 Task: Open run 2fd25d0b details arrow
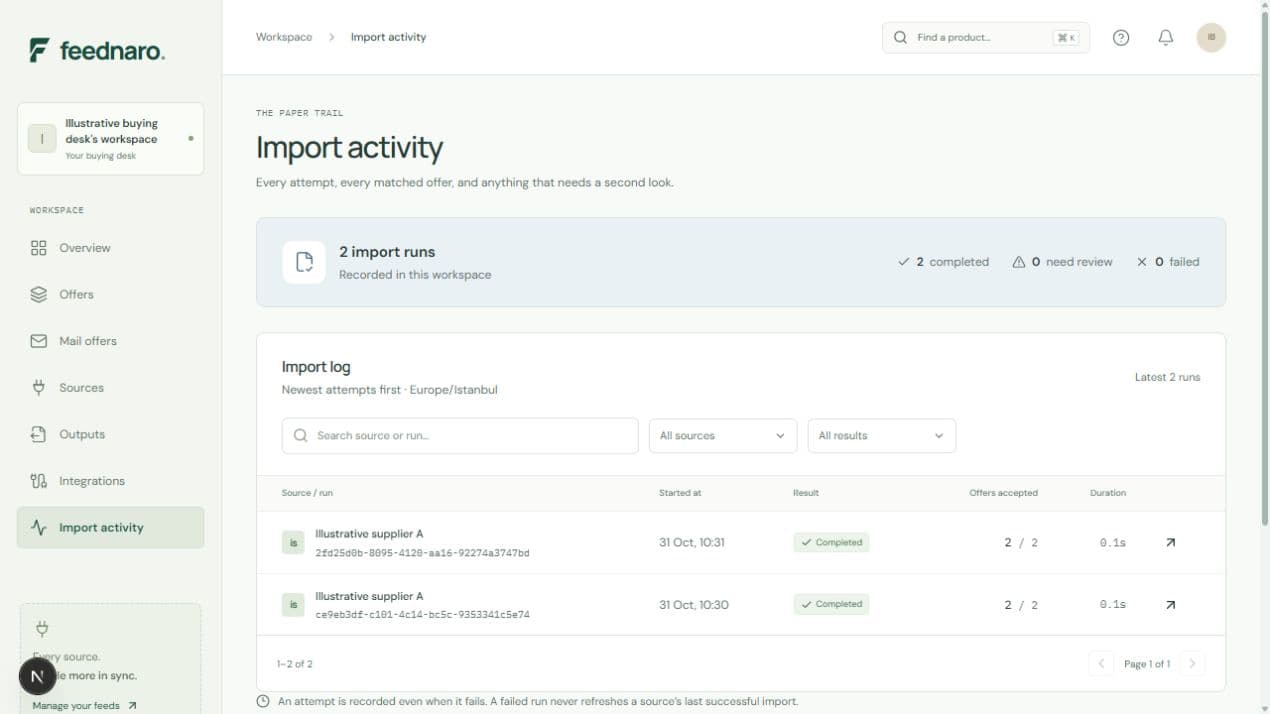click(1171, 543)
